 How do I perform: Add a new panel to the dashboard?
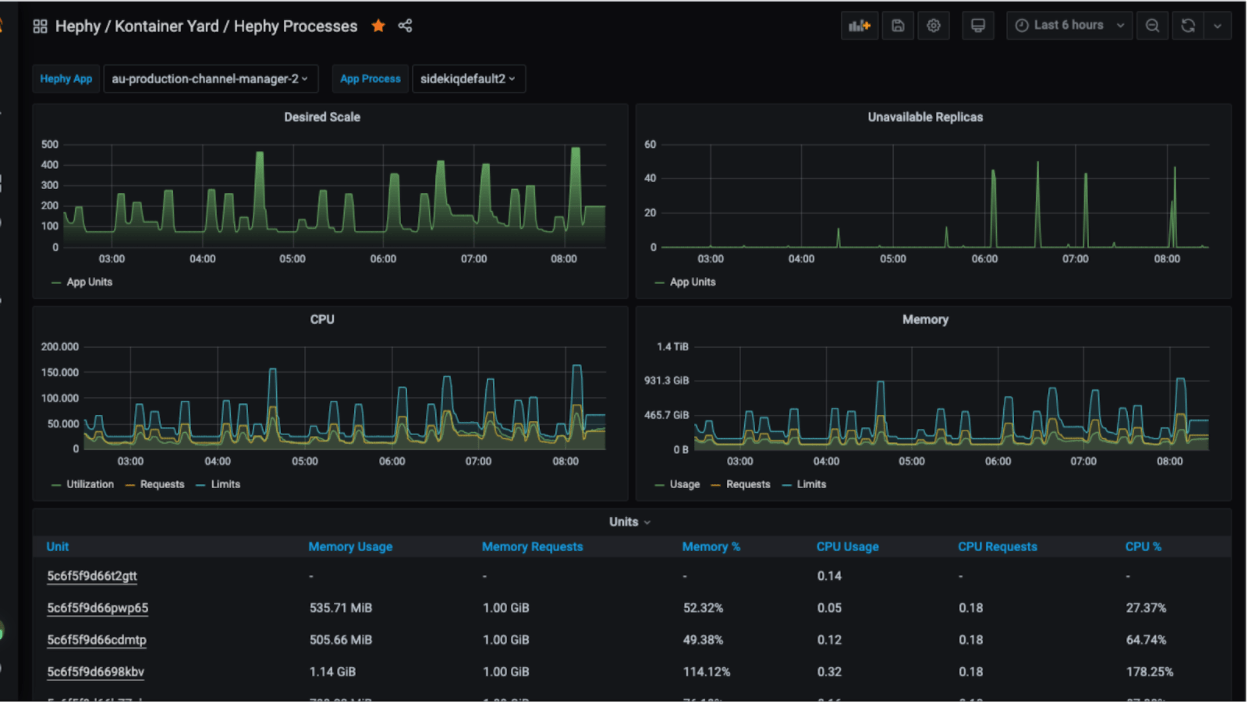tap(859, 26)
